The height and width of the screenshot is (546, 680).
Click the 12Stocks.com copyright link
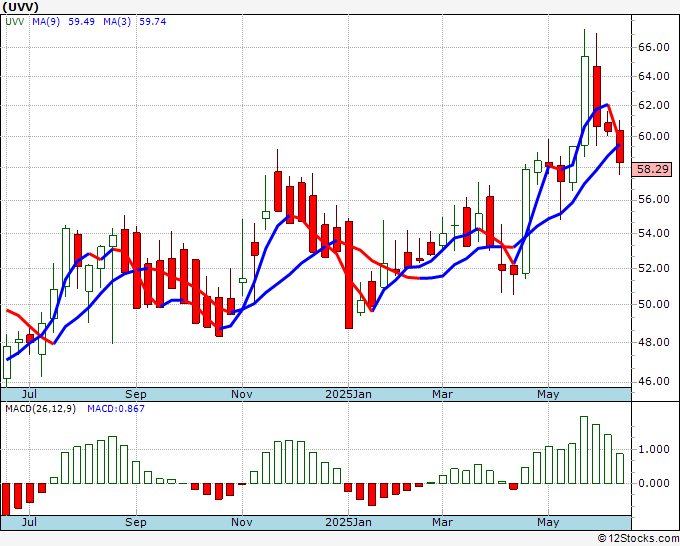(x=638, y=538)
